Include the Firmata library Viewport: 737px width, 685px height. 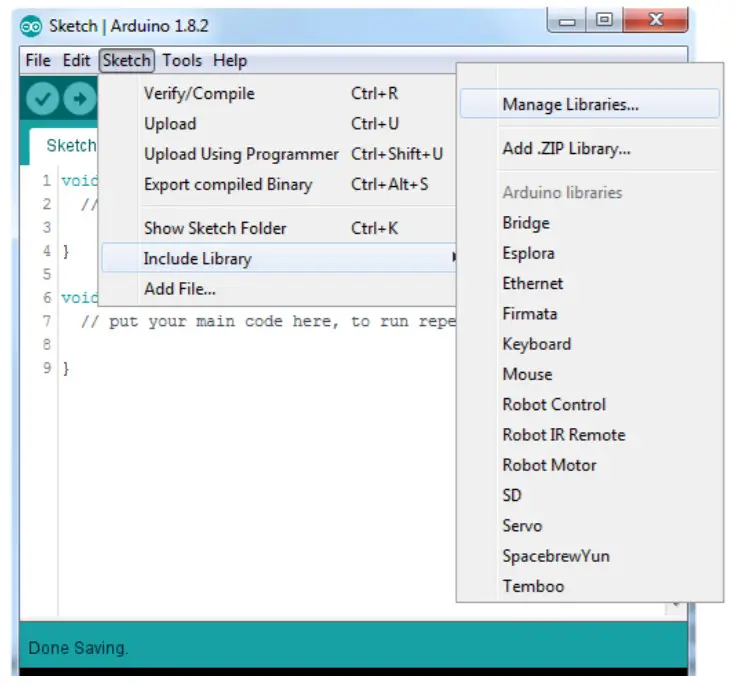coord(589,314)
